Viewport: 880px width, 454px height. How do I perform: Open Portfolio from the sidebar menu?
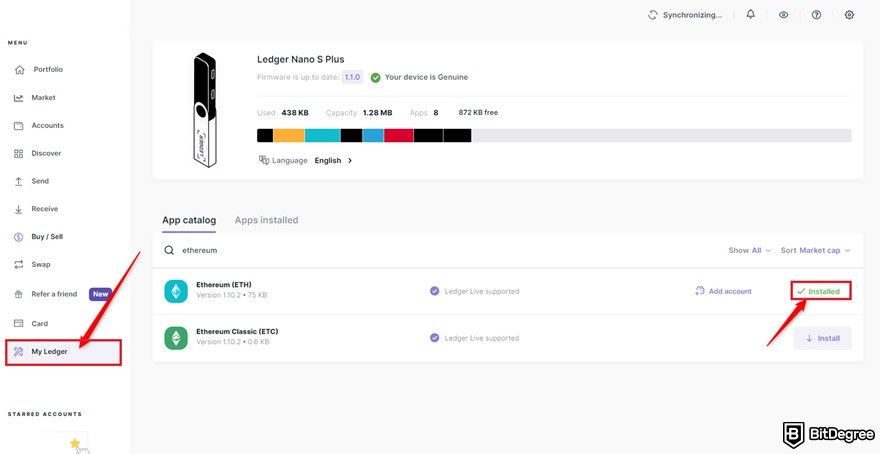coord(48,70)
